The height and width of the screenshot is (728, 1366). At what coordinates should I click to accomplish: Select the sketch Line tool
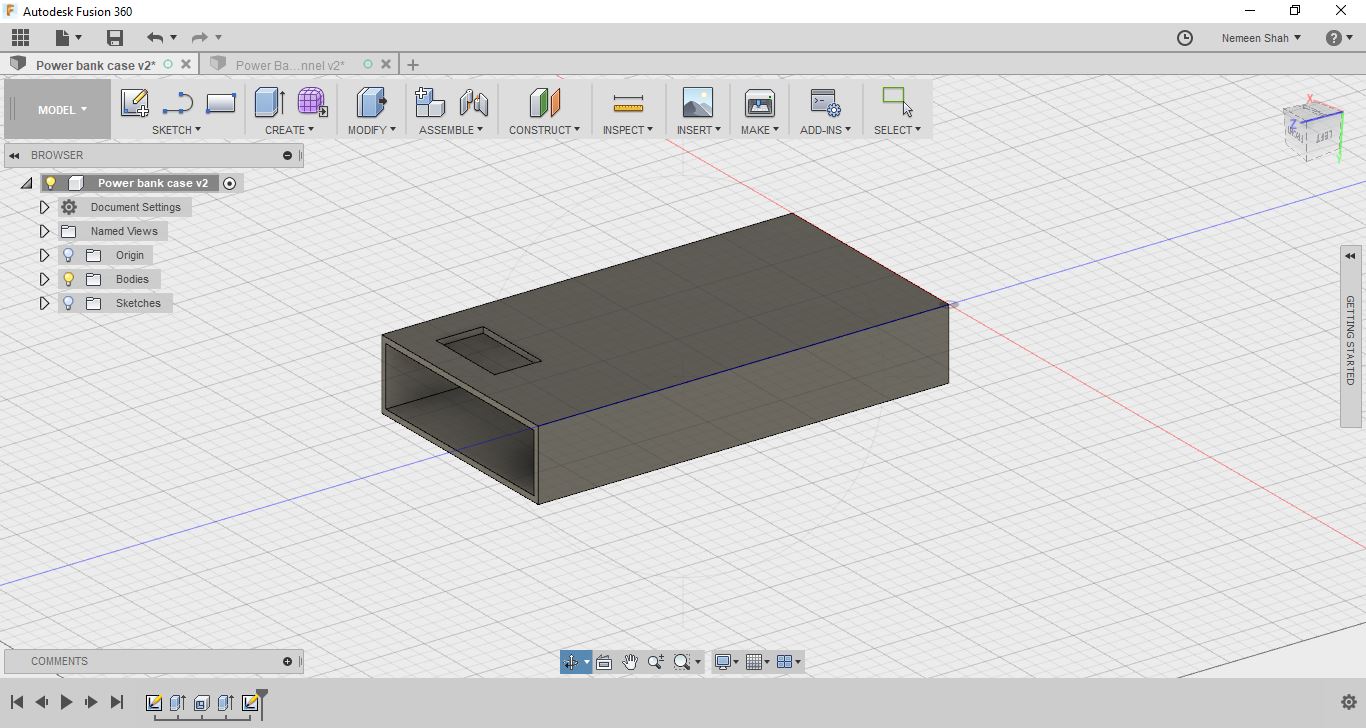tap(177, 102)
